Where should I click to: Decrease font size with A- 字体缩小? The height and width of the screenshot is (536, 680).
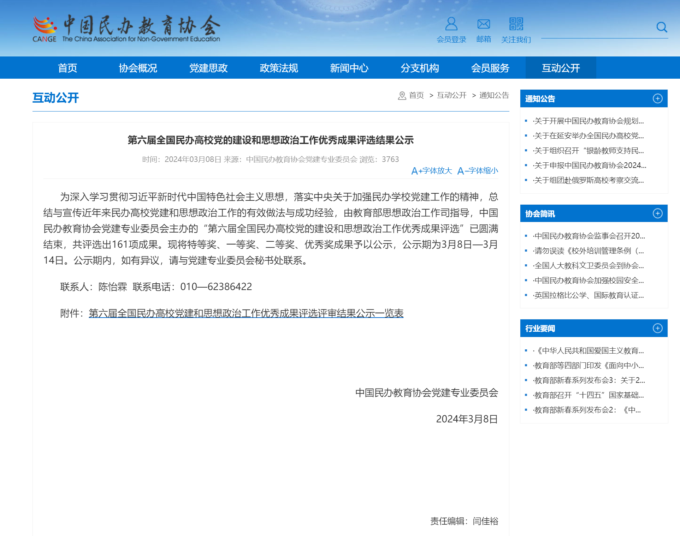(x=477, y=171)
